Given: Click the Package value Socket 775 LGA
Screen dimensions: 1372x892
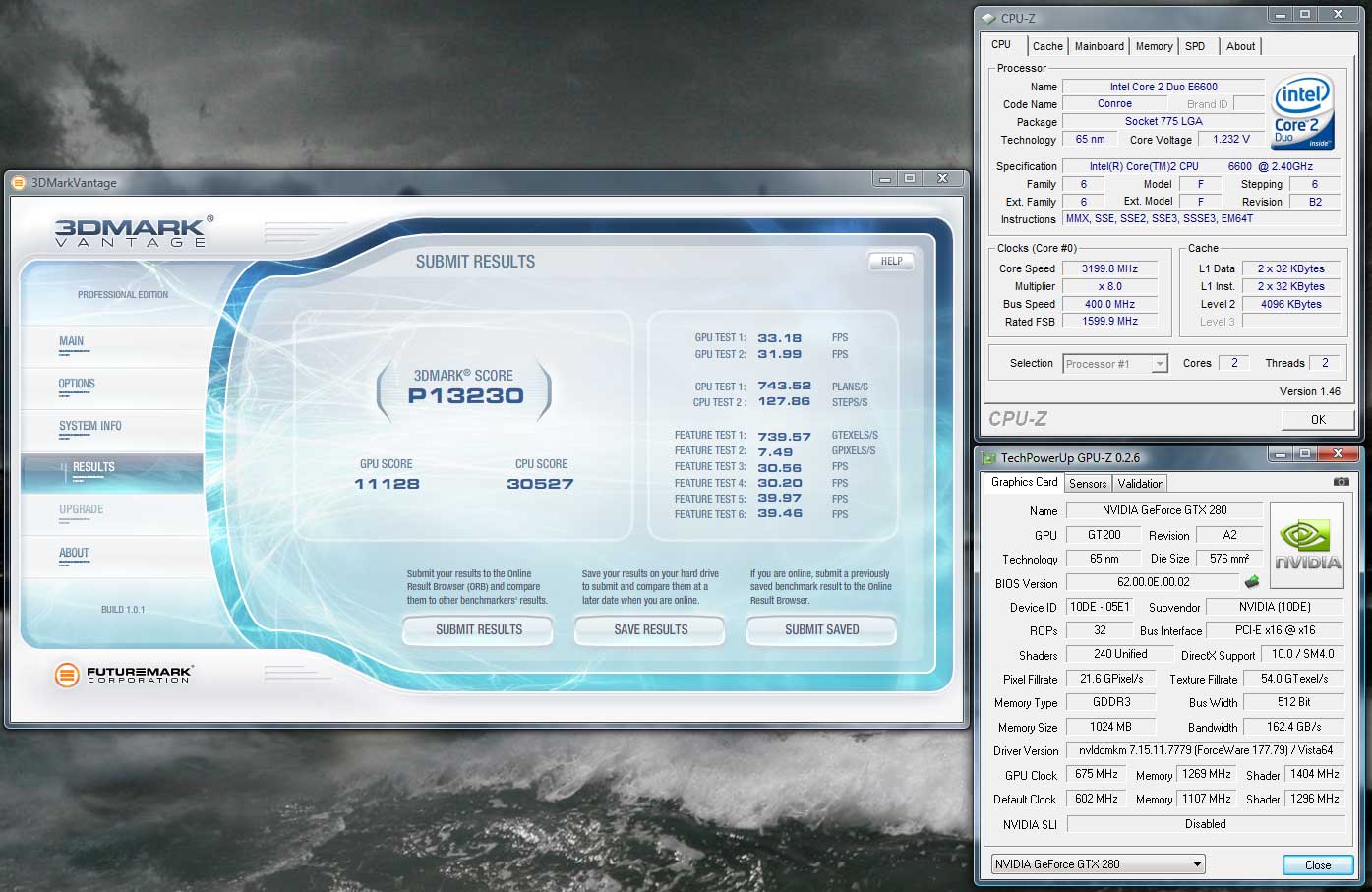Looking at the screenshot, I should pos(1163,121).
